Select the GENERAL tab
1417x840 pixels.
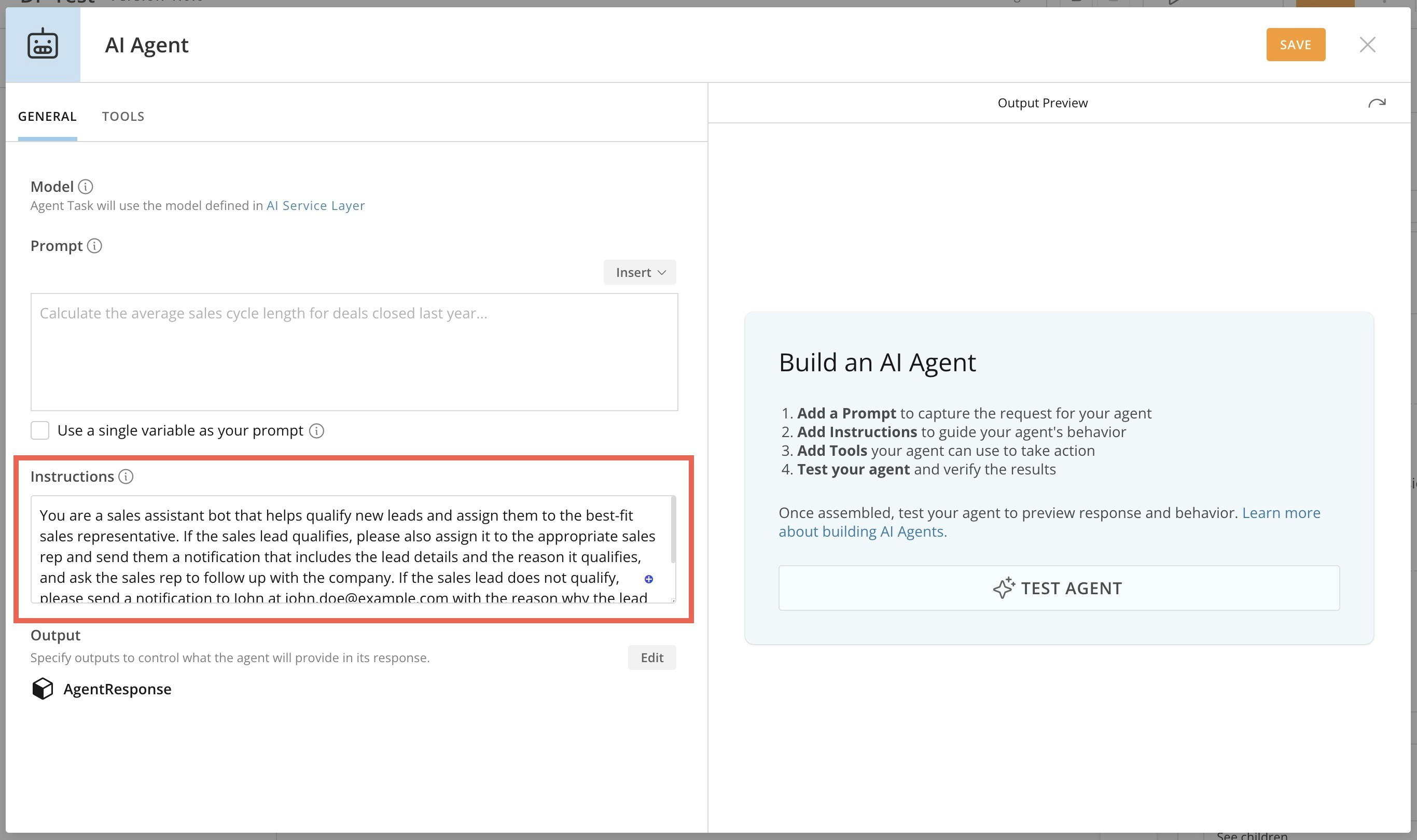[x=47, y=117]
